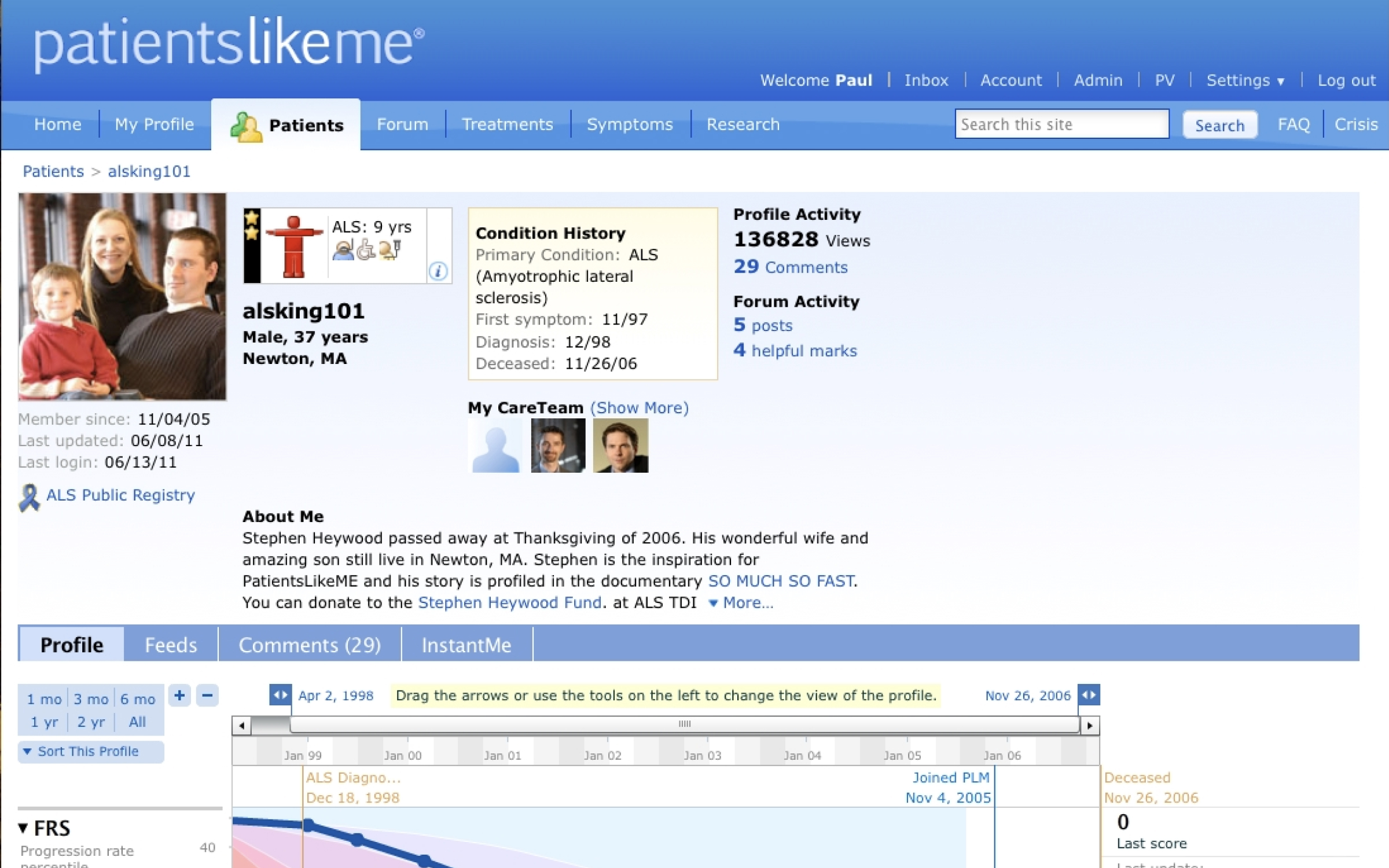Screen dimensions: 1389x868
Task: Click the Search this site field
Action: pyautogui.click(x=1061, y=124)
